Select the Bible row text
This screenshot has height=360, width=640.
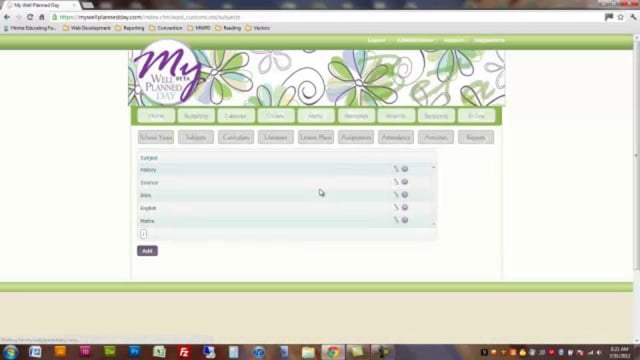146,196
